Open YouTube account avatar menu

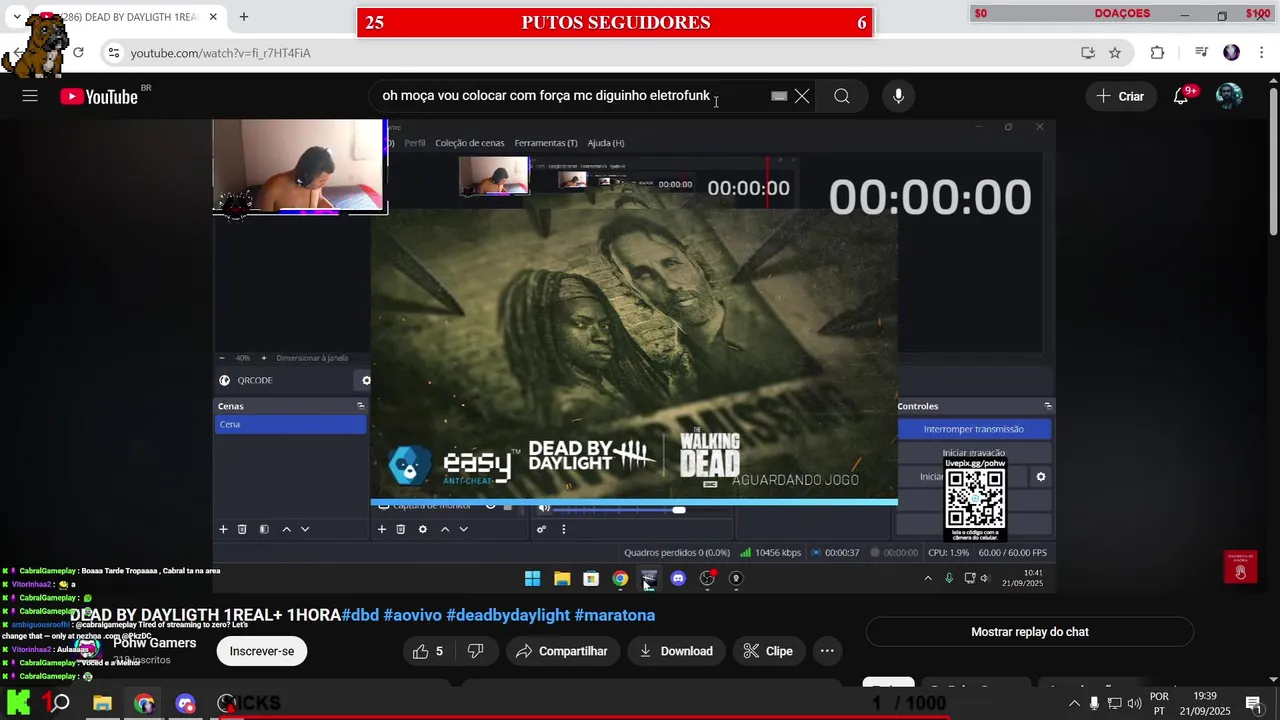(x=1229, y=96)
